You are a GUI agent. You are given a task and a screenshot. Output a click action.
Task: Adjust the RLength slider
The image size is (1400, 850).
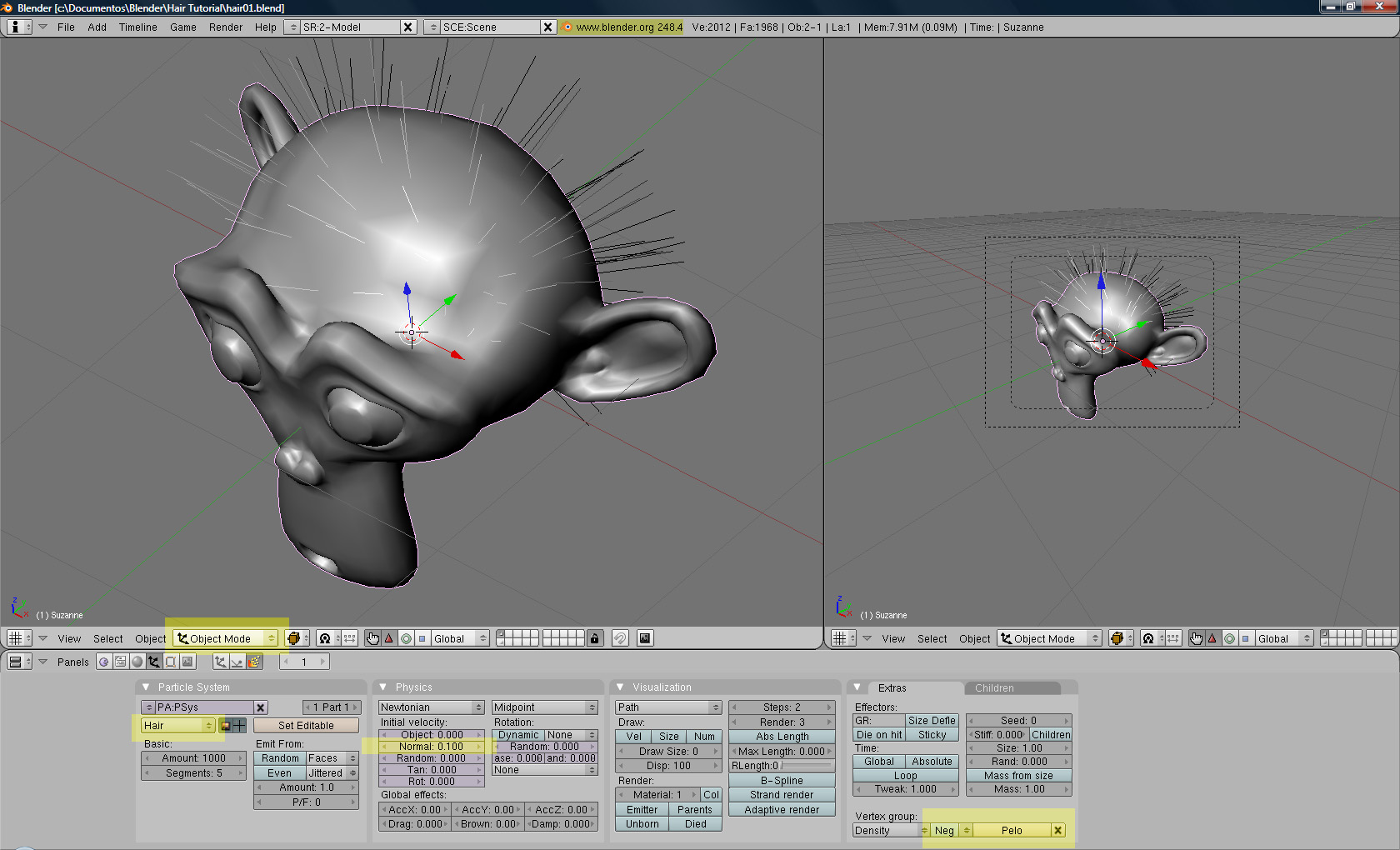pyautogui.click(x=782, y=766)
